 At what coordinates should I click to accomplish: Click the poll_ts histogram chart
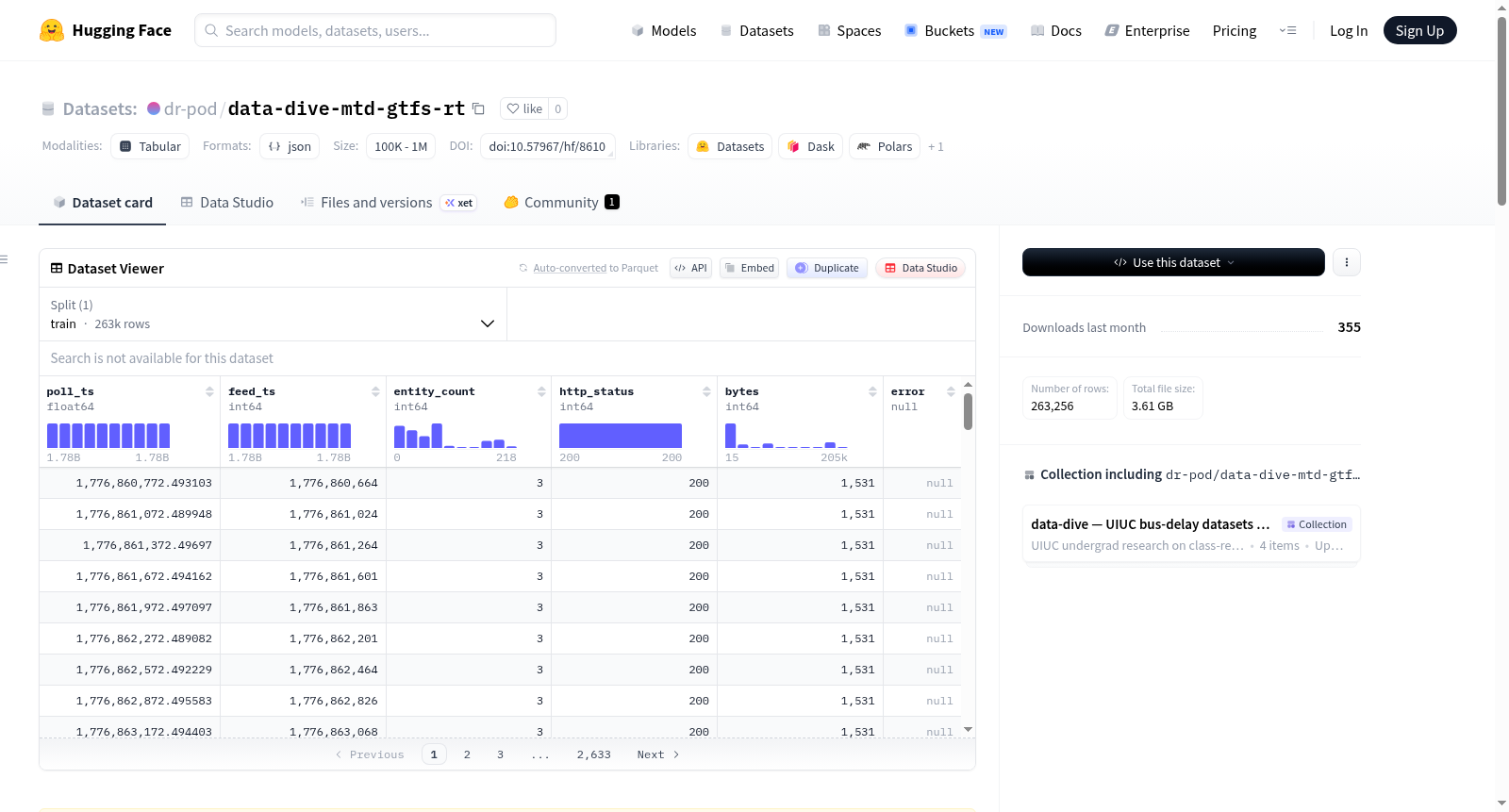pos(108,436)
